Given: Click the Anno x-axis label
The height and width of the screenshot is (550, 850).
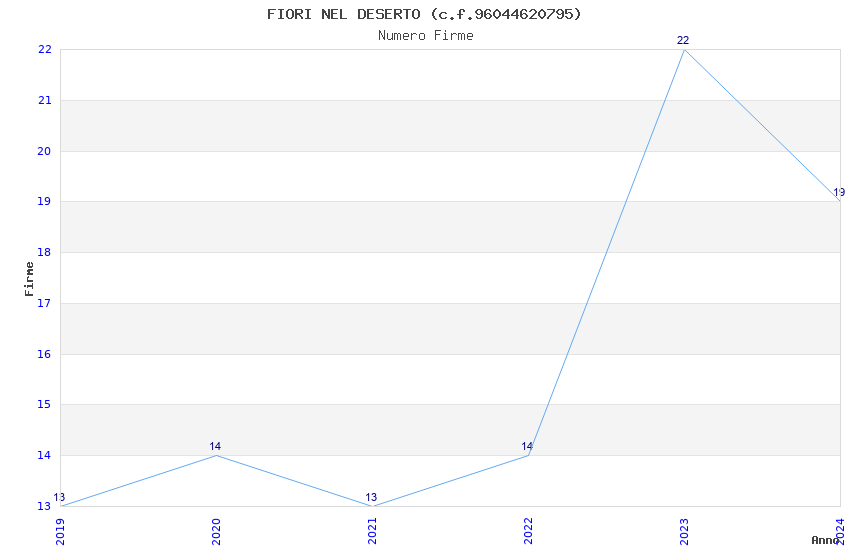Looking at the screenshot, I should [825, 540].
